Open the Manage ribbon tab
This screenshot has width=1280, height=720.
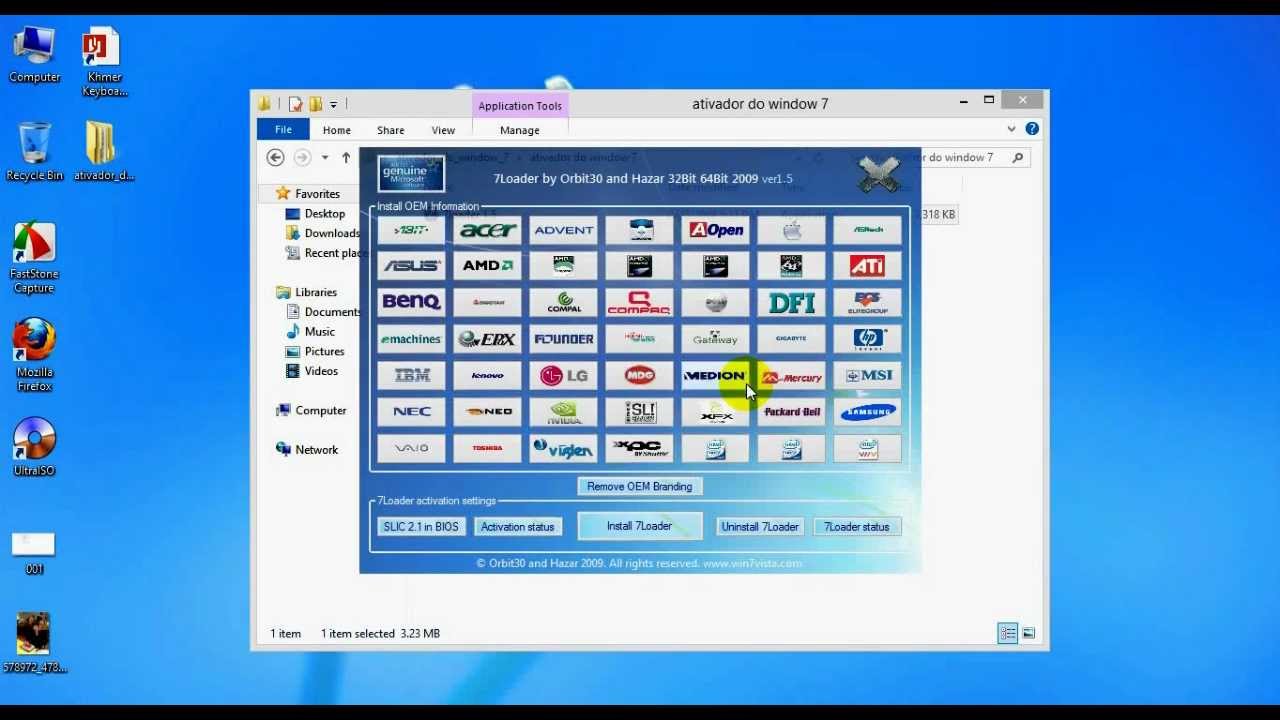point(520,130)
